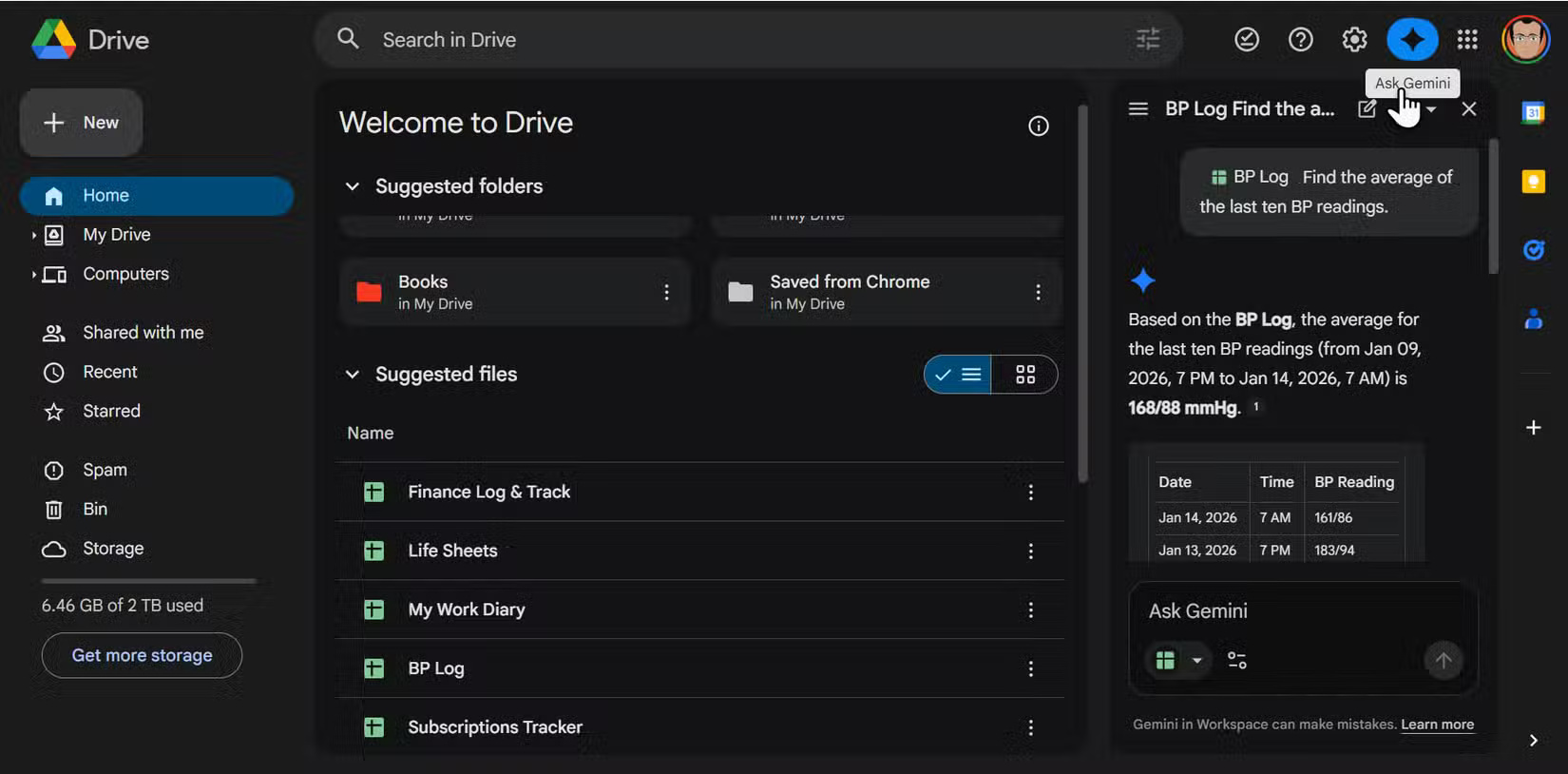Viewport: 1568px width, 774px height.
Task: Click the Google Drive logo
Action: click(x=54, y=40)
